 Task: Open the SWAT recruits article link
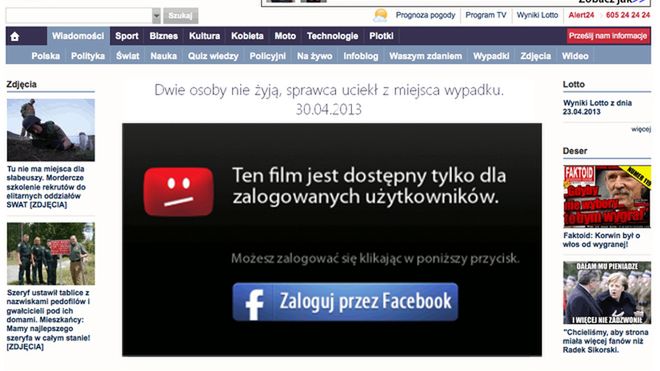[46, 187]
